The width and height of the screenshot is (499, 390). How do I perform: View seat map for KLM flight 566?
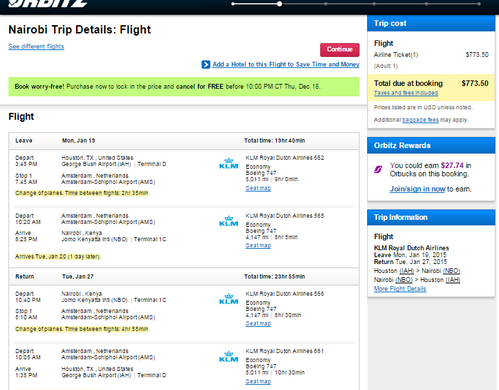258,324
